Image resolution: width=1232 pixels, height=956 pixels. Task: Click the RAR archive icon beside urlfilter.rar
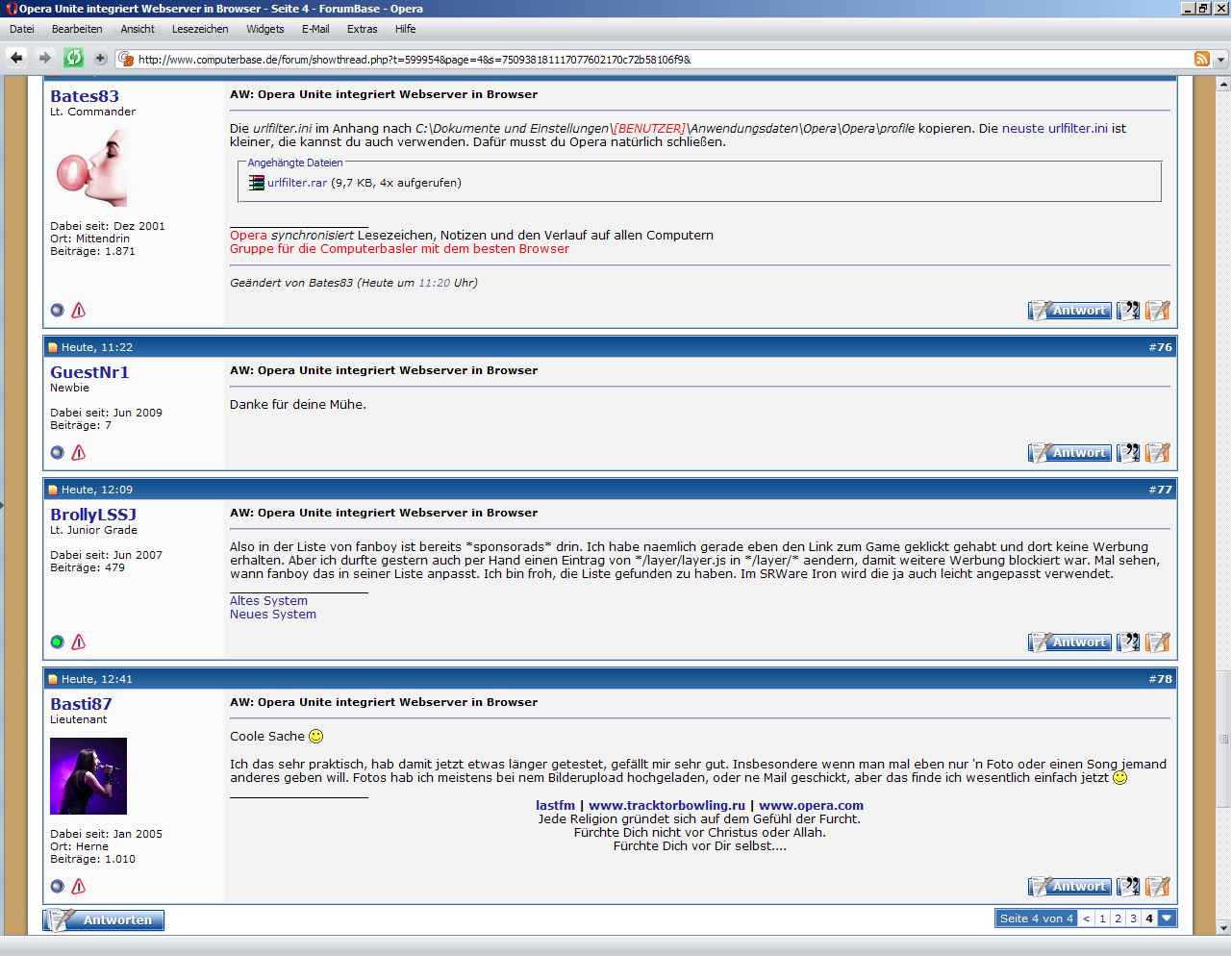[256, 183]
